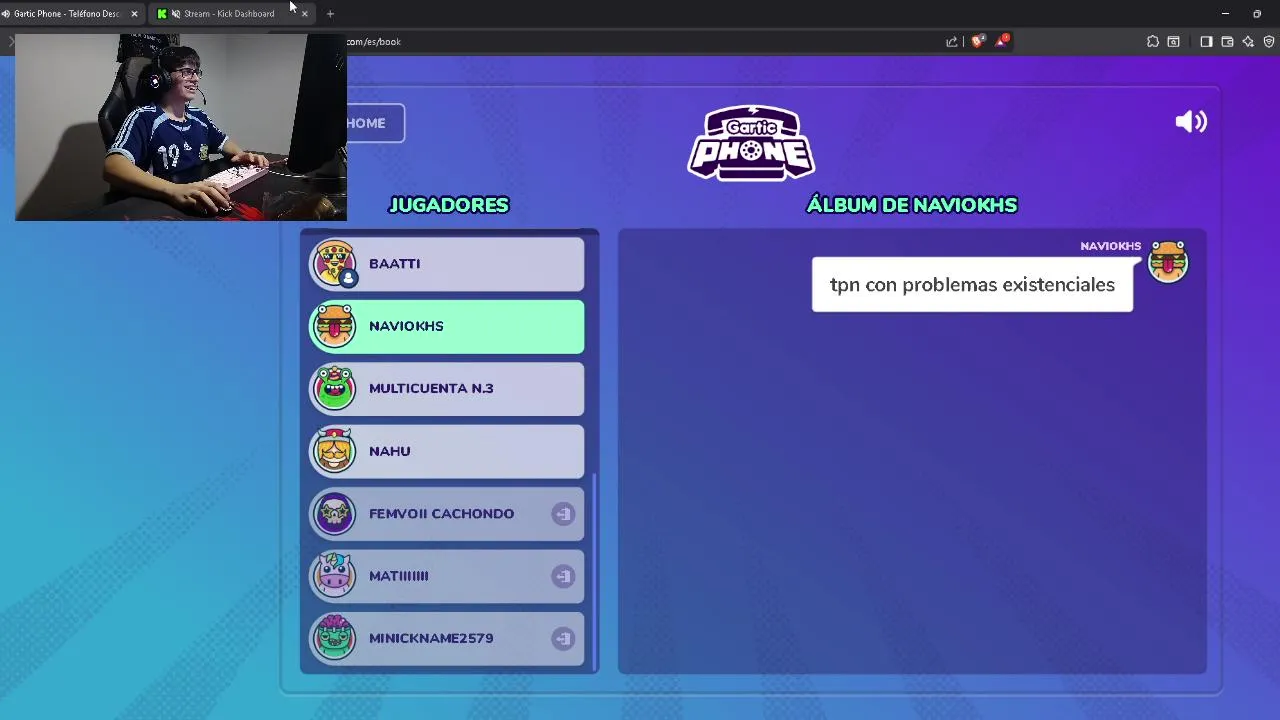Viewport: 1280px width, 720px height.
Task: Click the JUGADORES heading
Action: [x=448, y=205]
